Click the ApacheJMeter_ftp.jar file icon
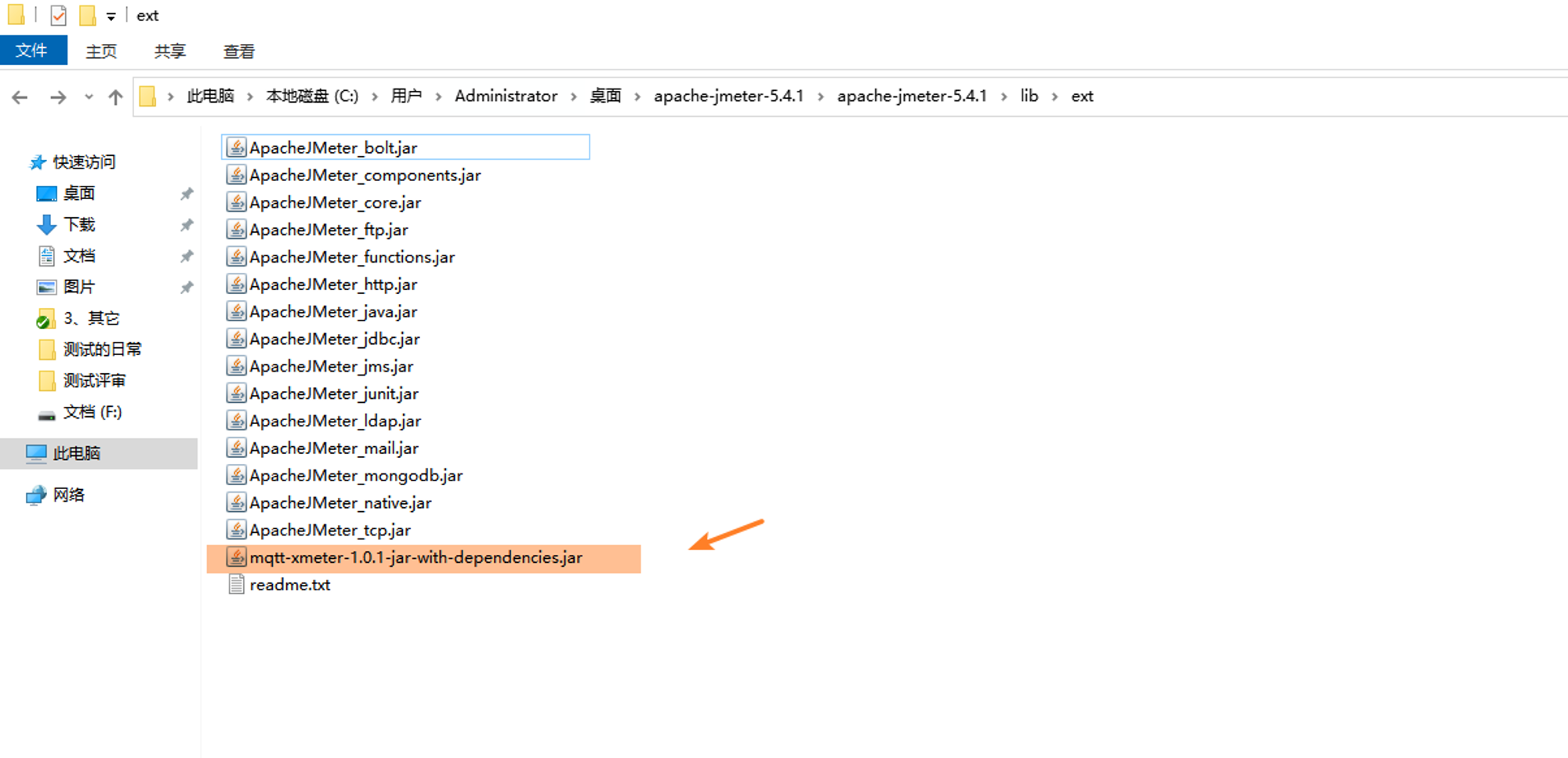The width and height of the screenshot is (1568, 758). [x=237, y=230]
